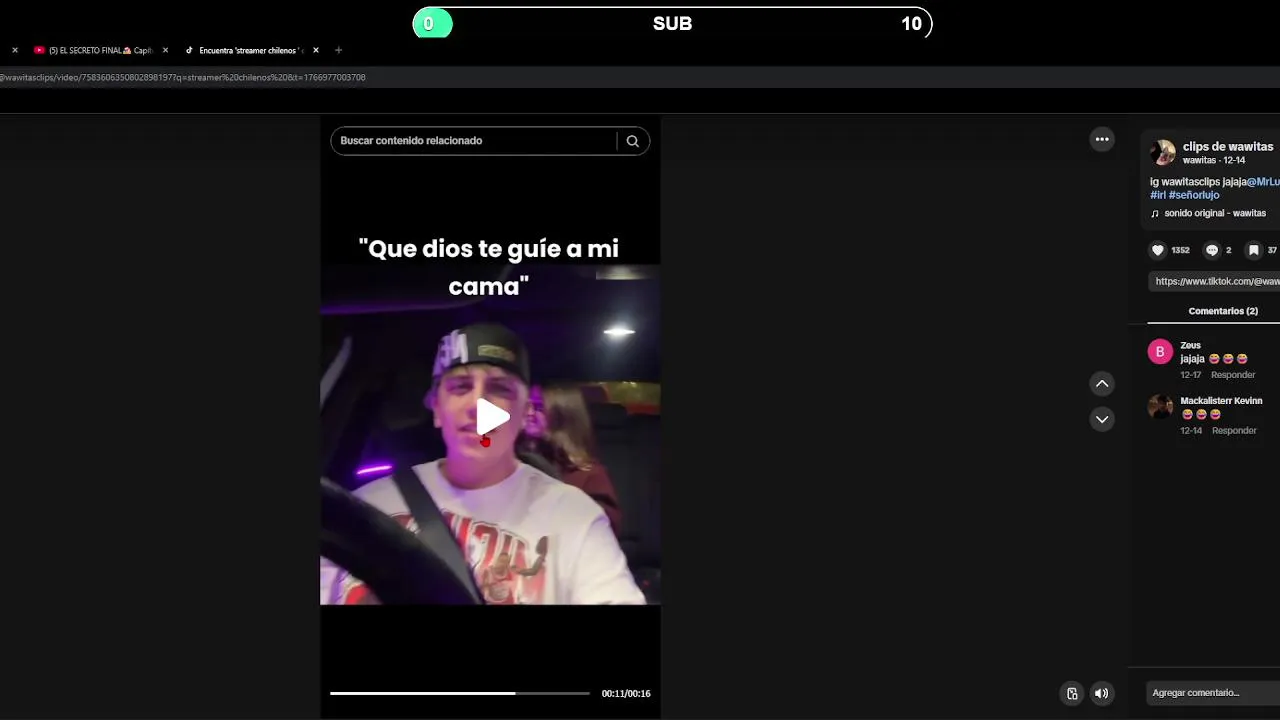Image resolution: width=1280 pixels, height=720 pixels.
Task: Open a new browser tab
Action: coord(338,50)
